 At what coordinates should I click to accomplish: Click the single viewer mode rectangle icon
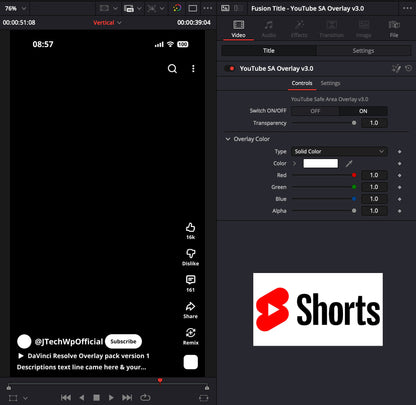point(193,8)
